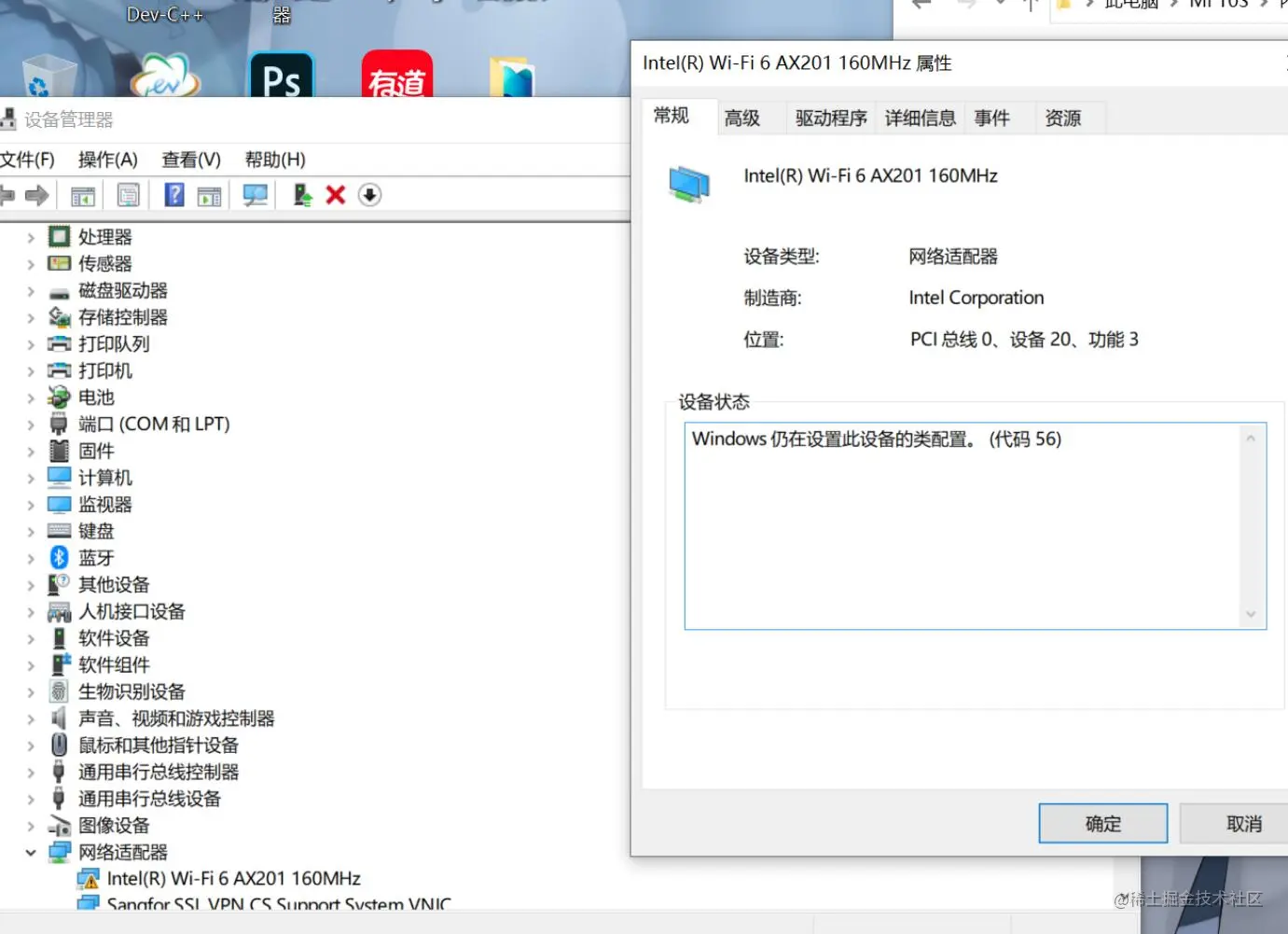Click the speaker icon for sound controllers
Screen dimensions: 1288x934
coord(59,718)
